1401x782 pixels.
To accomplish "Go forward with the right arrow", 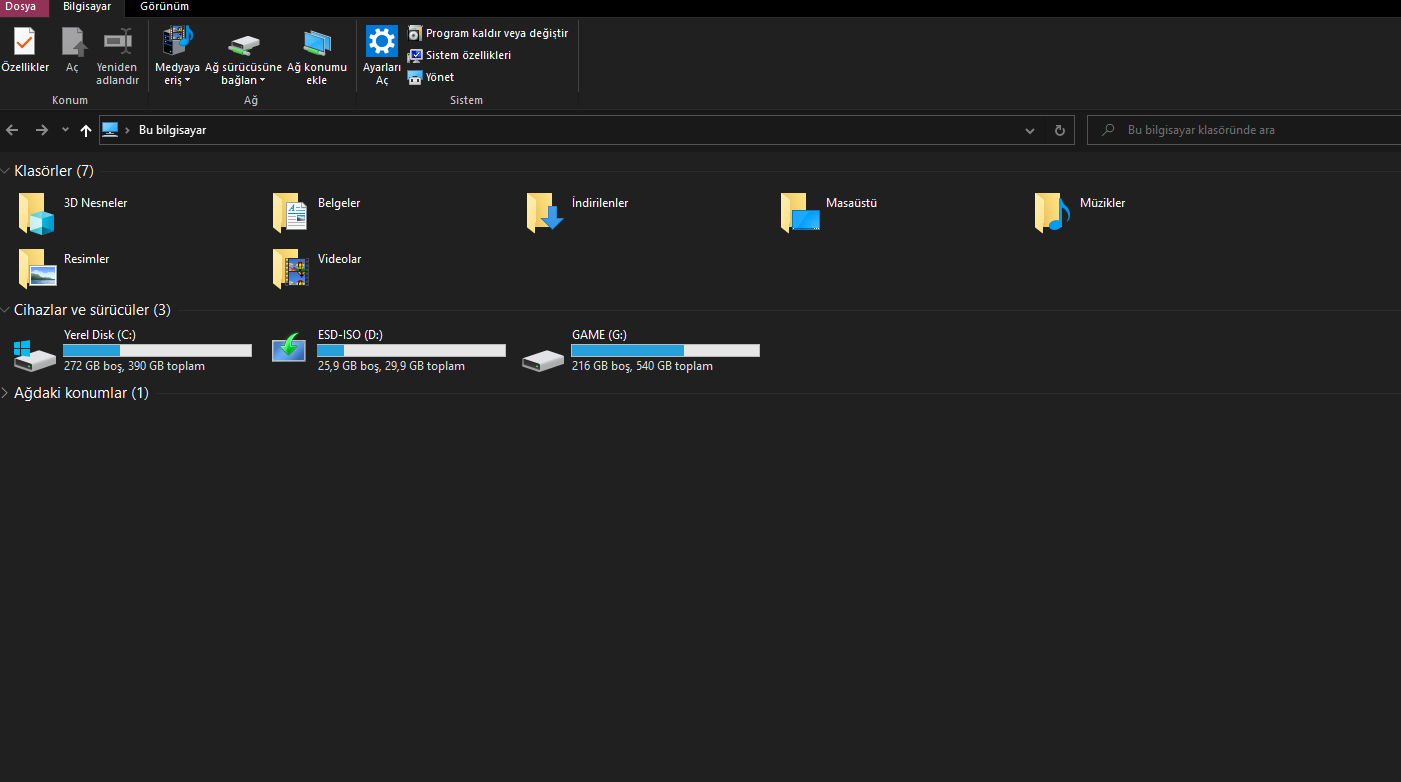I will pyautogui.click(x=41, y=130).
